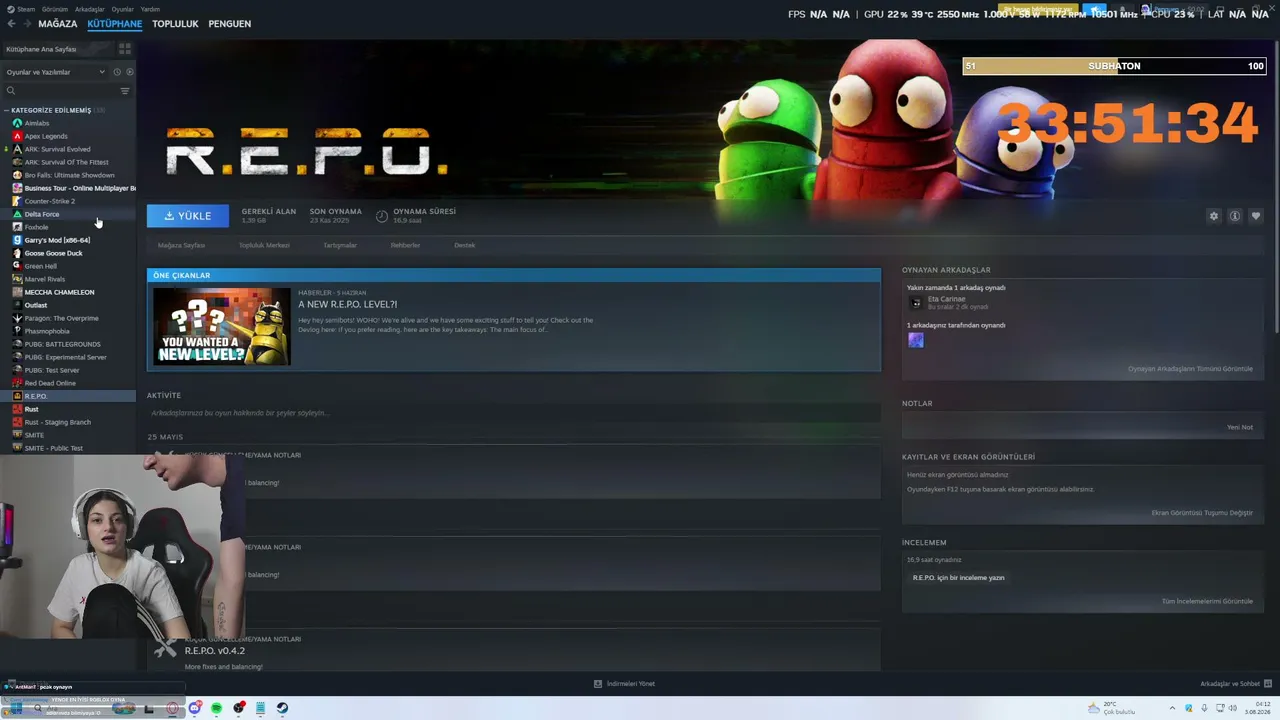Open Tartışmalar link

tap(340, 245)
